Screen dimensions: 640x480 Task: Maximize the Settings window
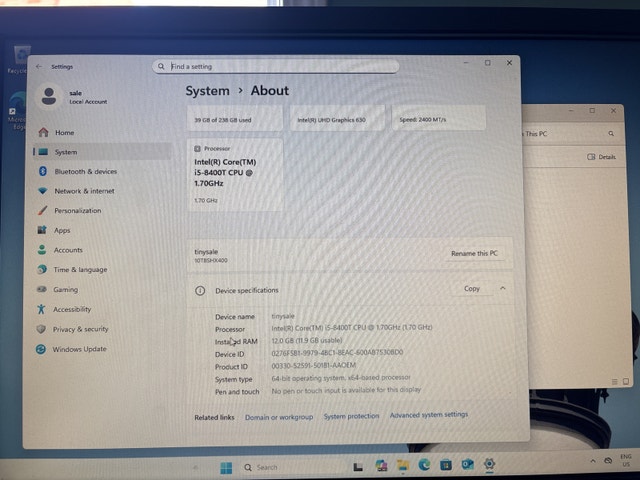coord(487,63)
